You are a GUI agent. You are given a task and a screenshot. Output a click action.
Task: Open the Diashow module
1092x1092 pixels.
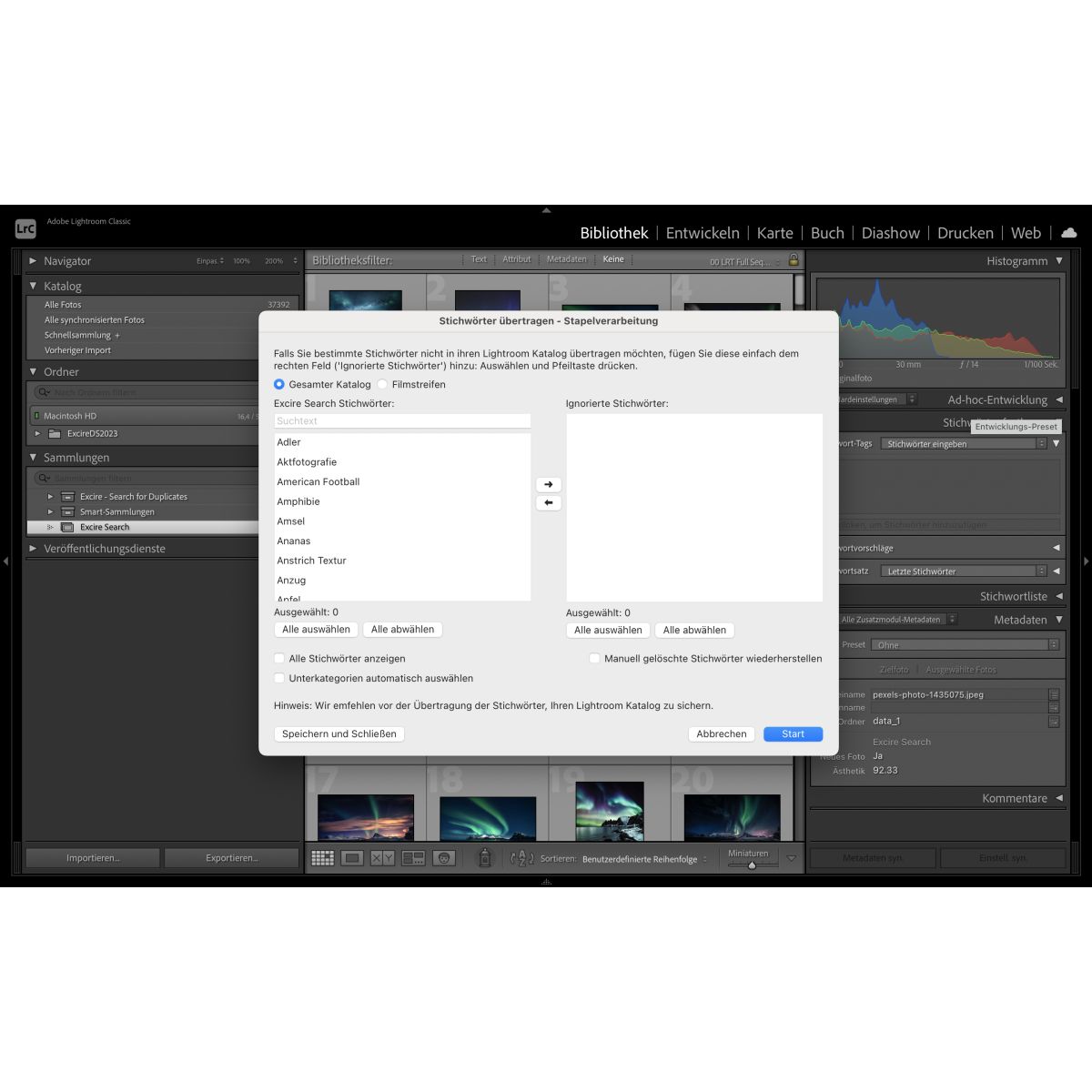891,233
